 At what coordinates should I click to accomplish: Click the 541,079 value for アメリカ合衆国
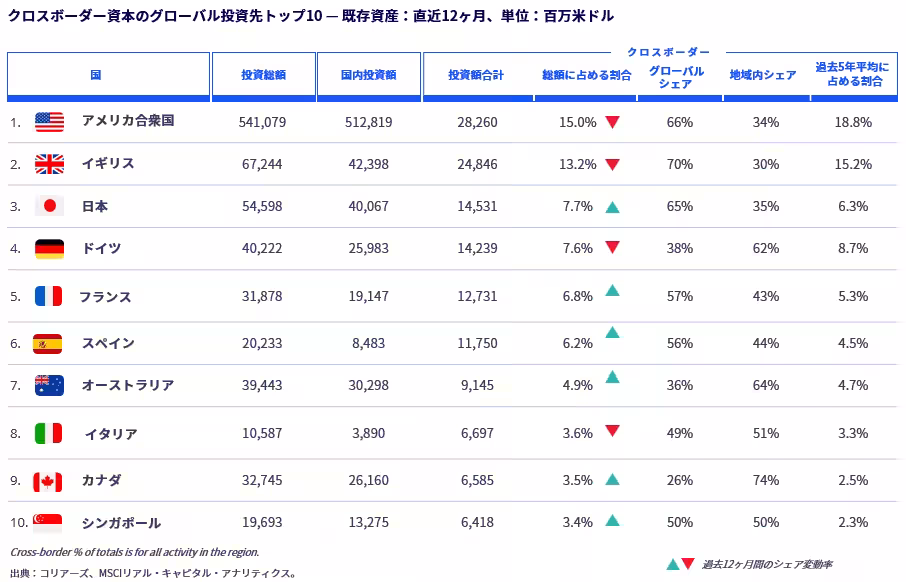(x=262, y=123)
